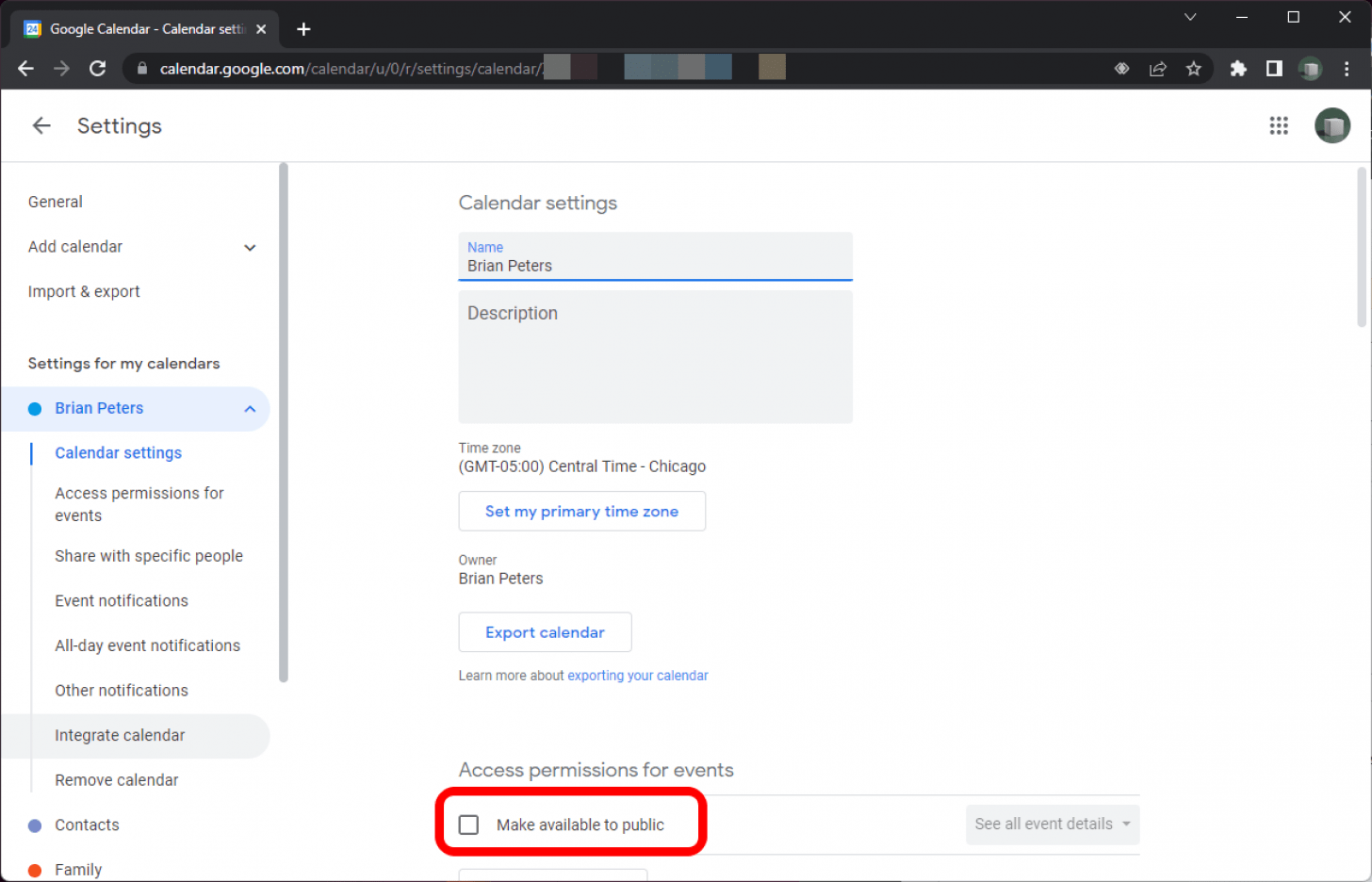The height and width of the screenshot is (882, 1372).
Task: Click the site lock icon in address bar
Action: point(142,68)
